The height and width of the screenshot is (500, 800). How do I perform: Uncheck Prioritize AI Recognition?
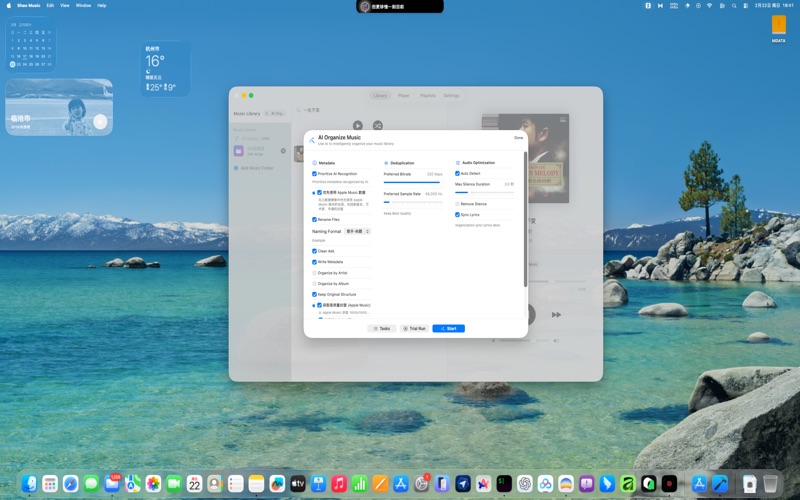[315, 173]
